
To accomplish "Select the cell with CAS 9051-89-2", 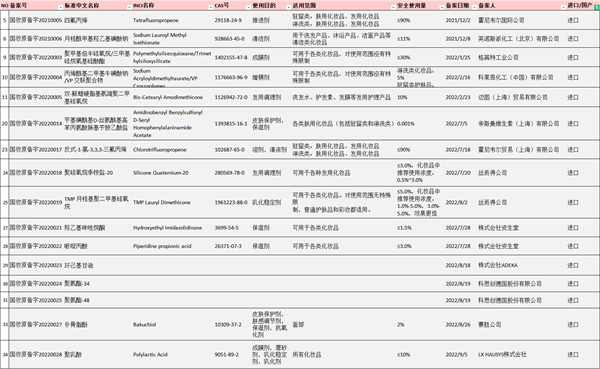I will coord(232,355).
